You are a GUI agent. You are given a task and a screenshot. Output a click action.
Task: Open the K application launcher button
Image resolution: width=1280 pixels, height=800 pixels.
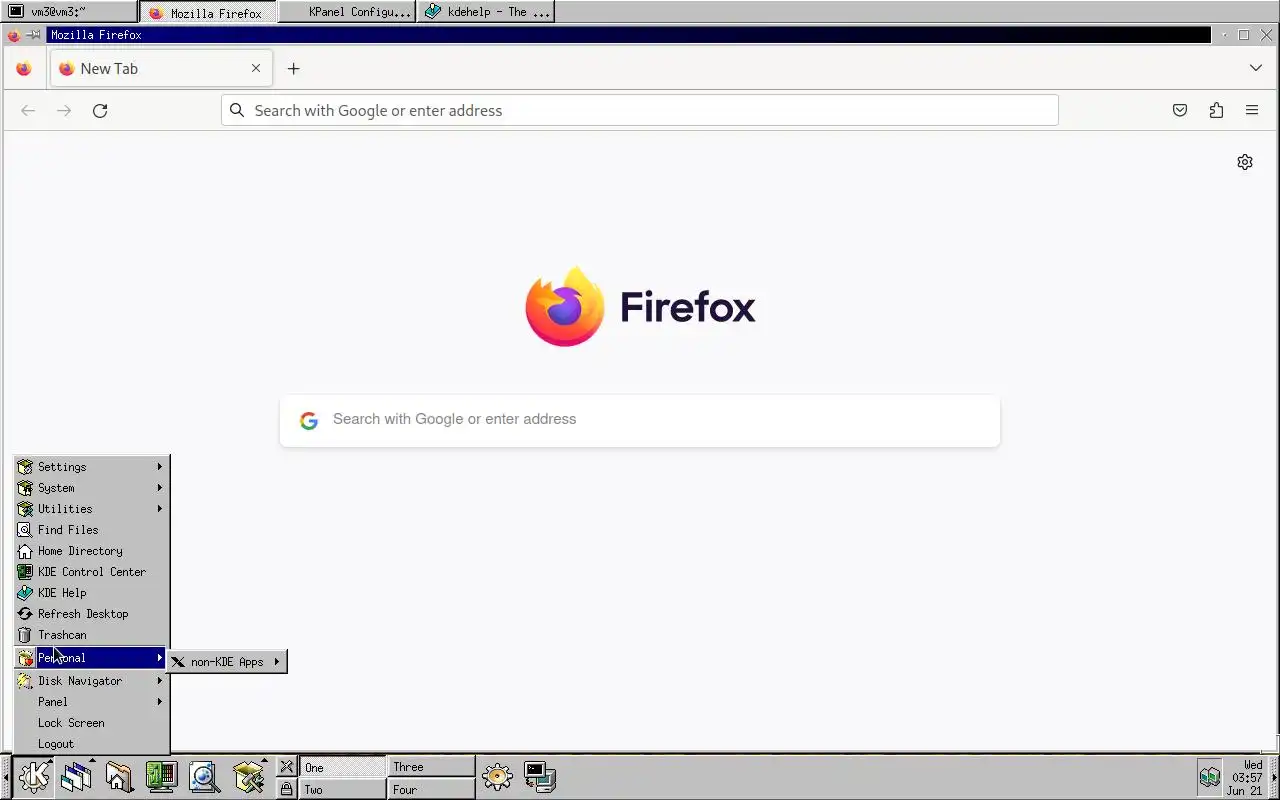coord(33,777)
